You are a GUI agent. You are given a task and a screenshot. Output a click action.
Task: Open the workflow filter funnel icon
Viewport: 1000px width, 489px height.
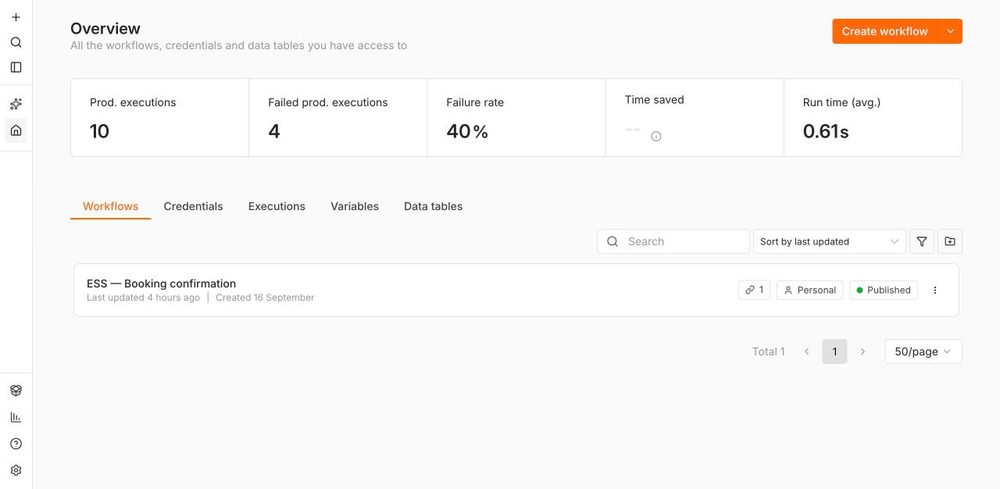click(922, 242)
